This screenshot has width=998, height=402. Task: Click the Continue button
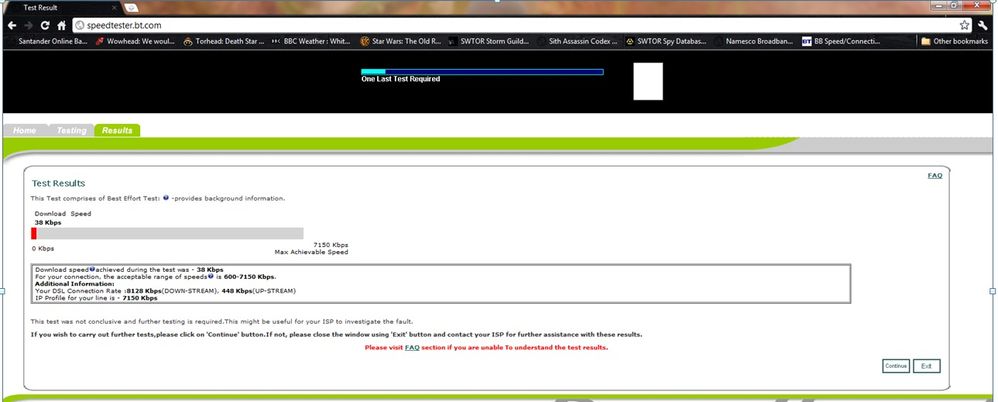tap(896, 366)
